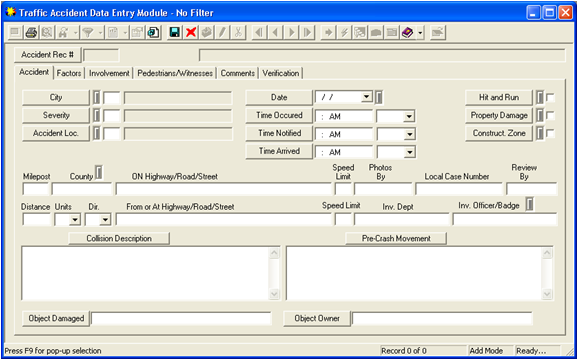
Task: Go to the first record arrow
Action: tap(259, 33)
